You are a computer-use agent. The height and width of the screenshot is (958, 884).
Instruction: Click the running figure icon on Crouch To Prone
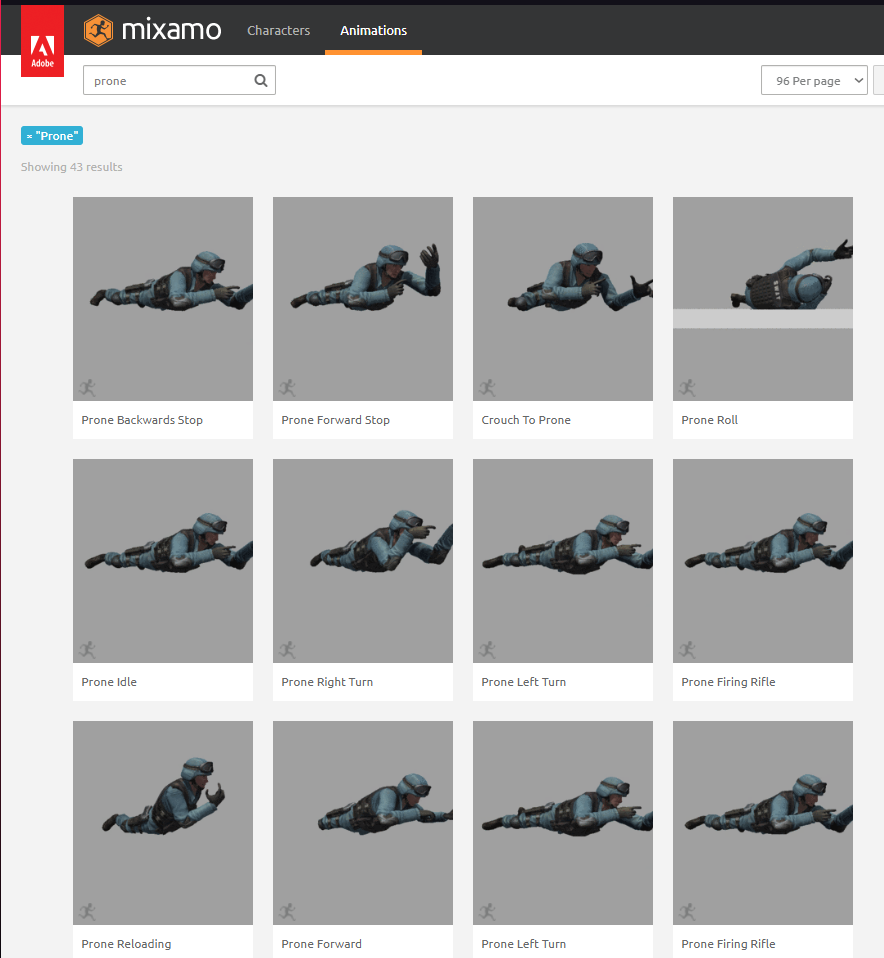pos(486,387)
